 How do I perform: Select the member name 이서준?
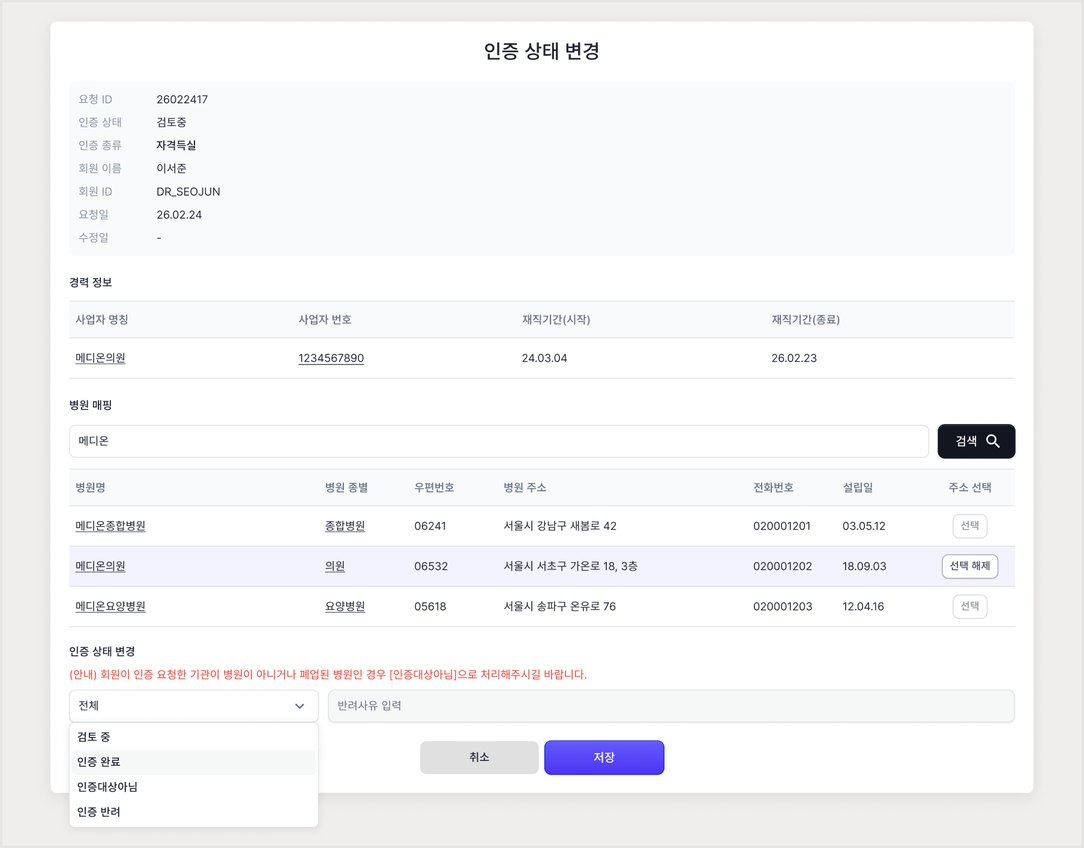171,169
